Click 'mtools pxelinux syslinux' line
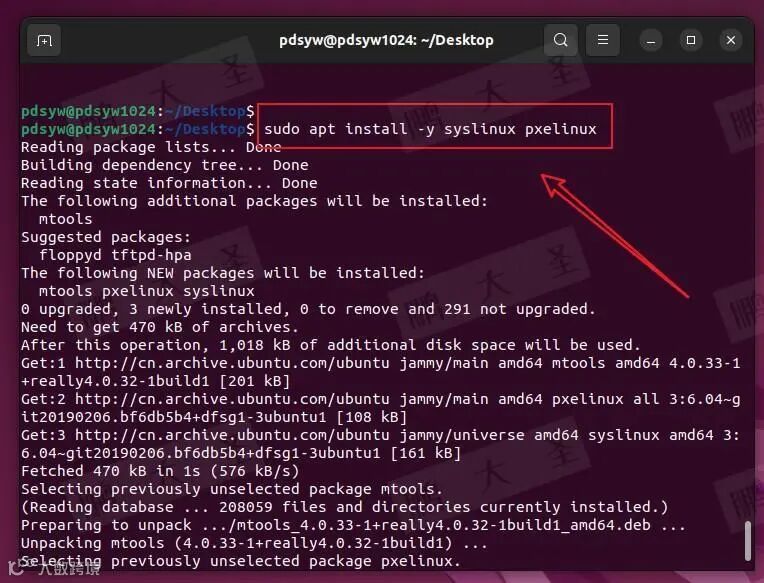The width and height of the screenshot is (764, 583). pos(147,291)
